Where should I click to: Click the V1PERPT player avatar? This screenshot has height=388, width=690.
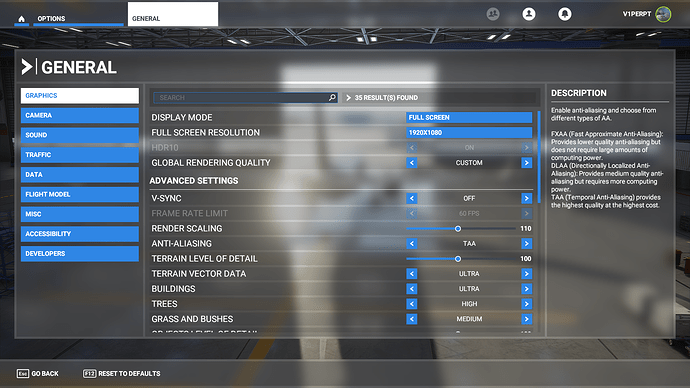(663, 14)
